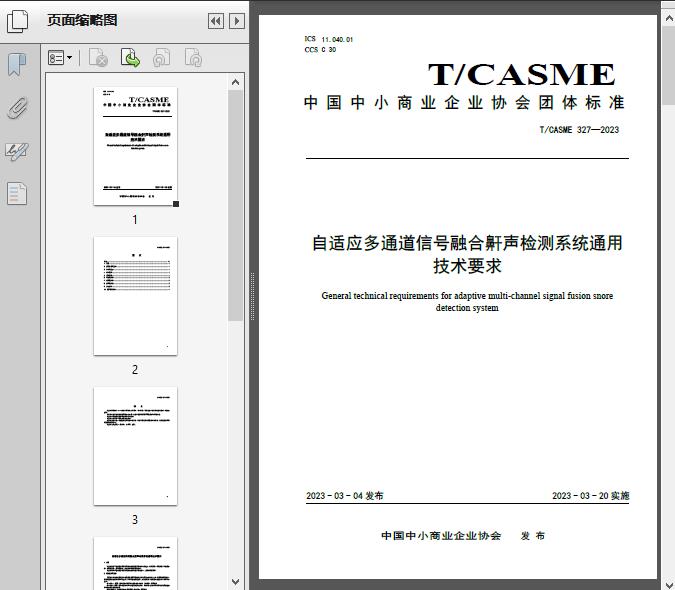This screenshot has width=675, height=590.
Task: Click the delete pages icon
Action: 98,58
